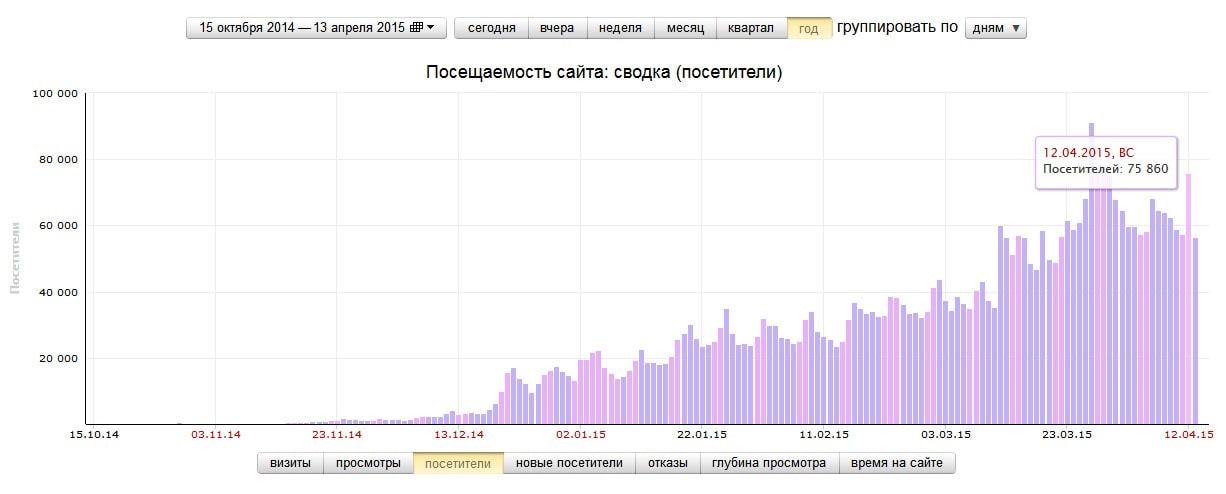Click the 22.01.15 axis date label

pos(703,435)
